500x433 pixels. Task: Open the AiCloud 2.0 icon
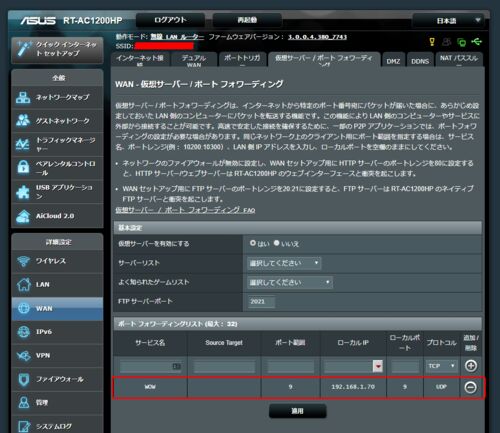(23, 216)
